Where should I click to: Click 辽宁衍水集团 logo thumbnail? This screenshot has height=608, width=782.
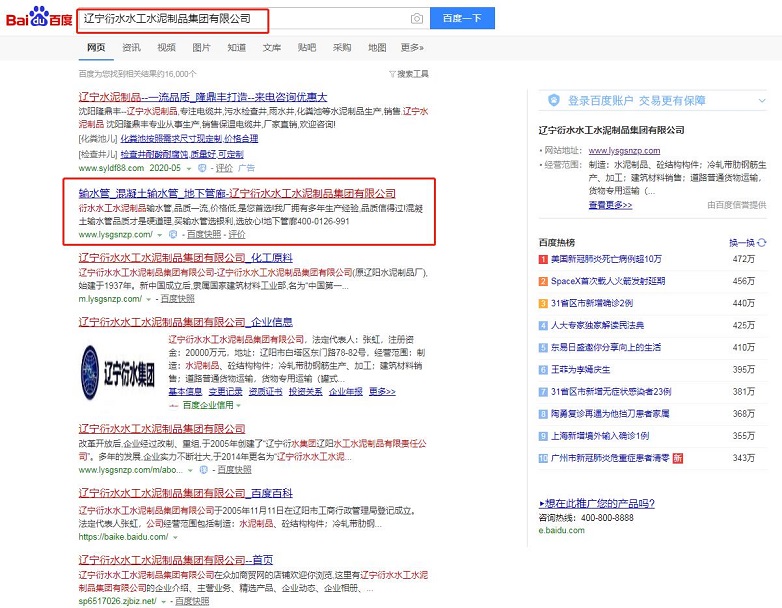(119, 372)
